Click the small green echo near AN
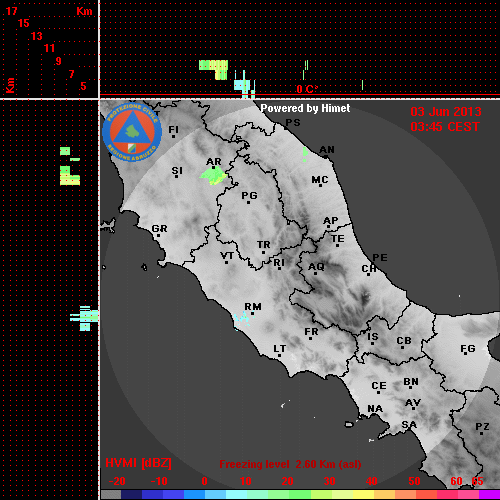The image size is (500, 500). coord(305,154)
